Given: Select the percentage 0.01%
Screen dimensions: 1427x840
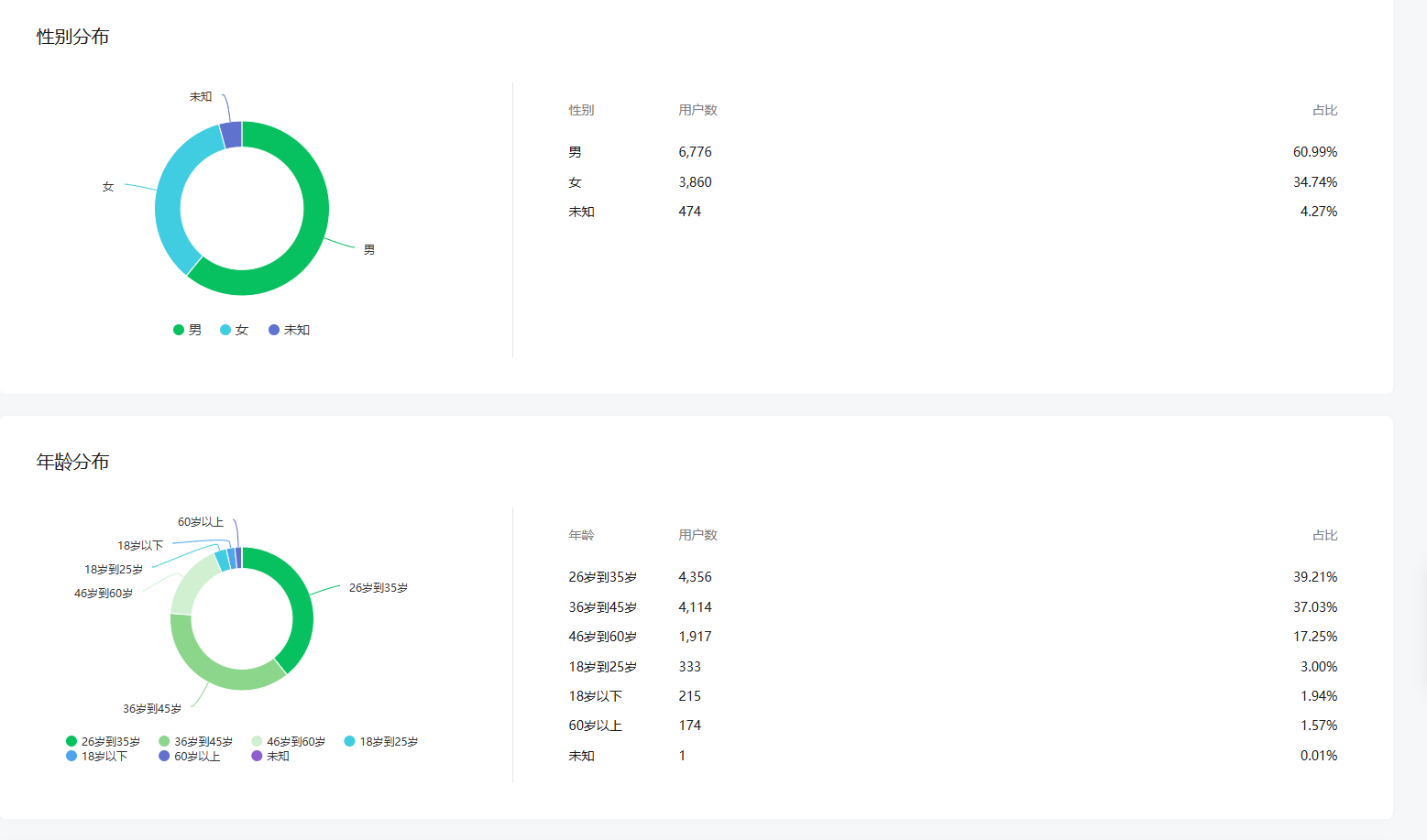Looking at the screenshot, I should [1319, 756].
